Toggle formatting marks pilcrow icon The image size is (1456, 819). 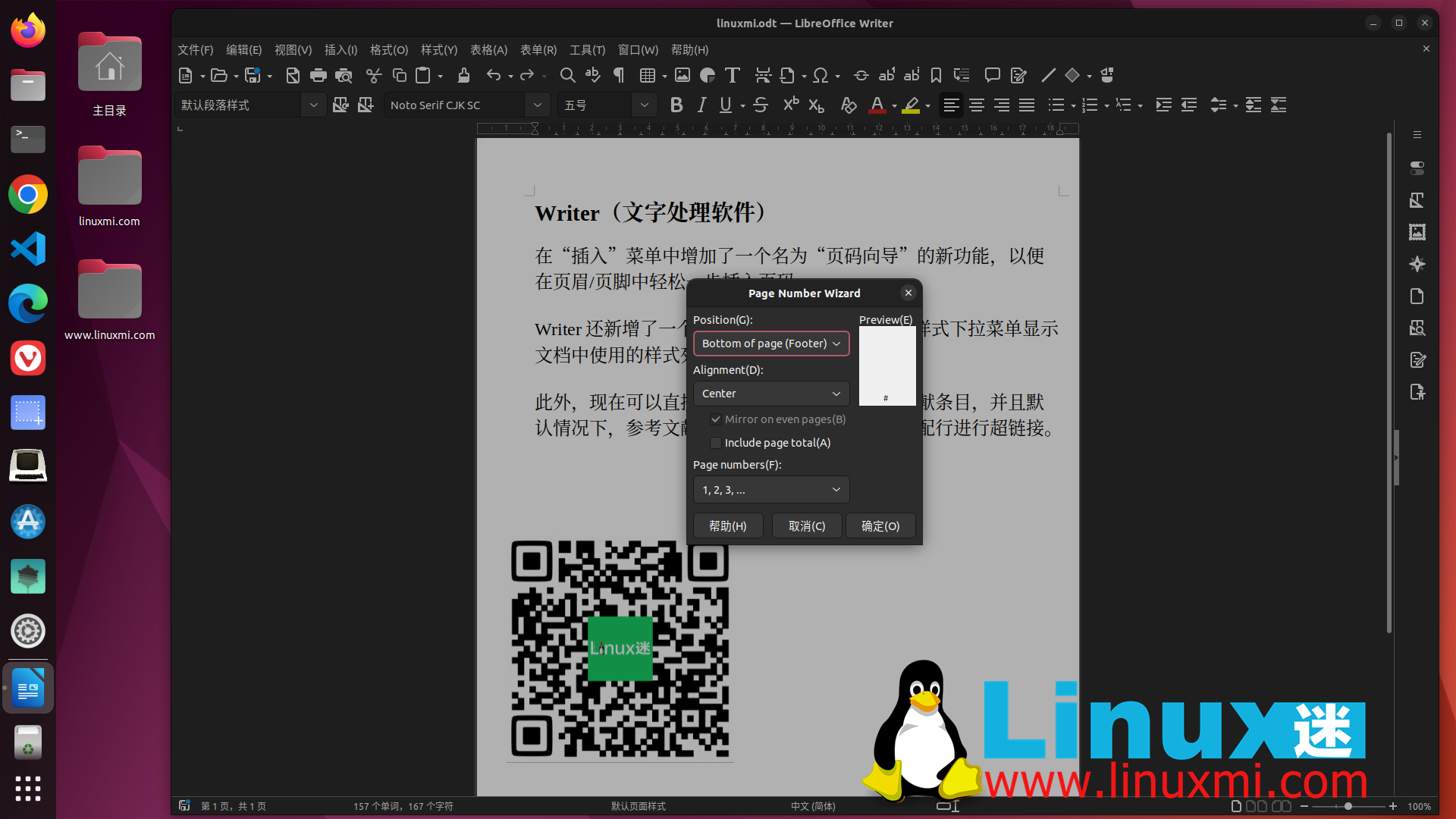[x=619, y=75]
